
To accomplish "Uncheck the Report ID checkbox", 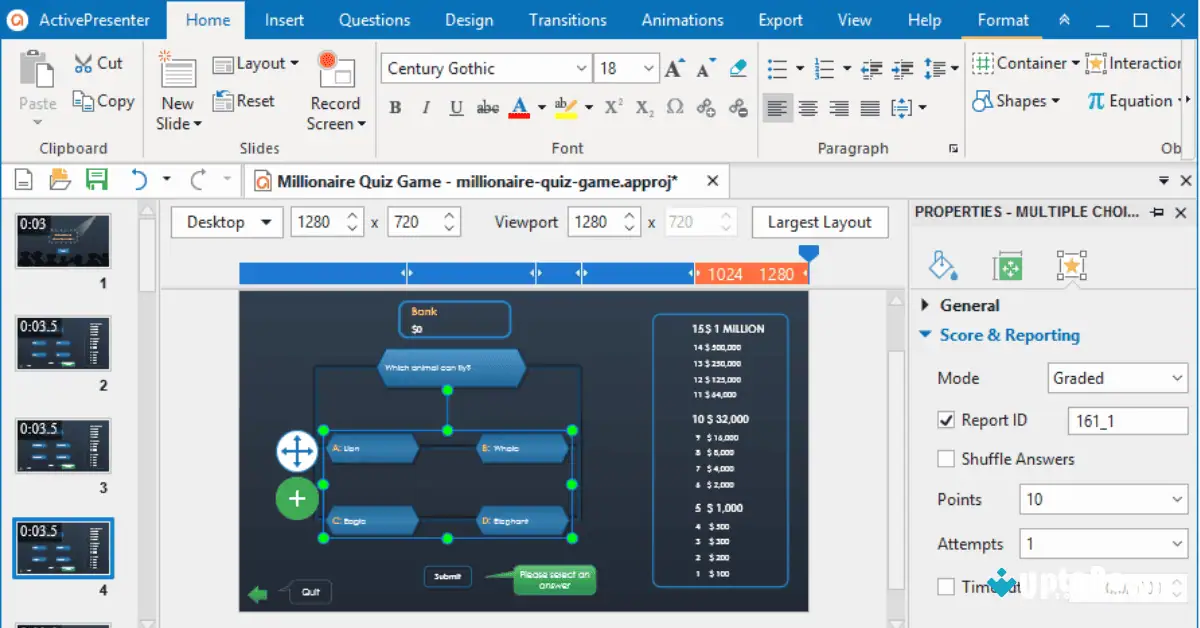I will [x=946, y=419].
